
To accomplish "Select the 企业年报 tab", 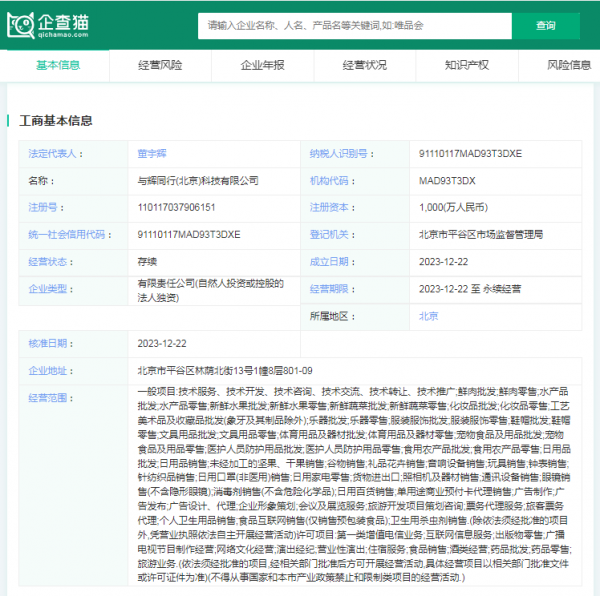I will (262, 65).
